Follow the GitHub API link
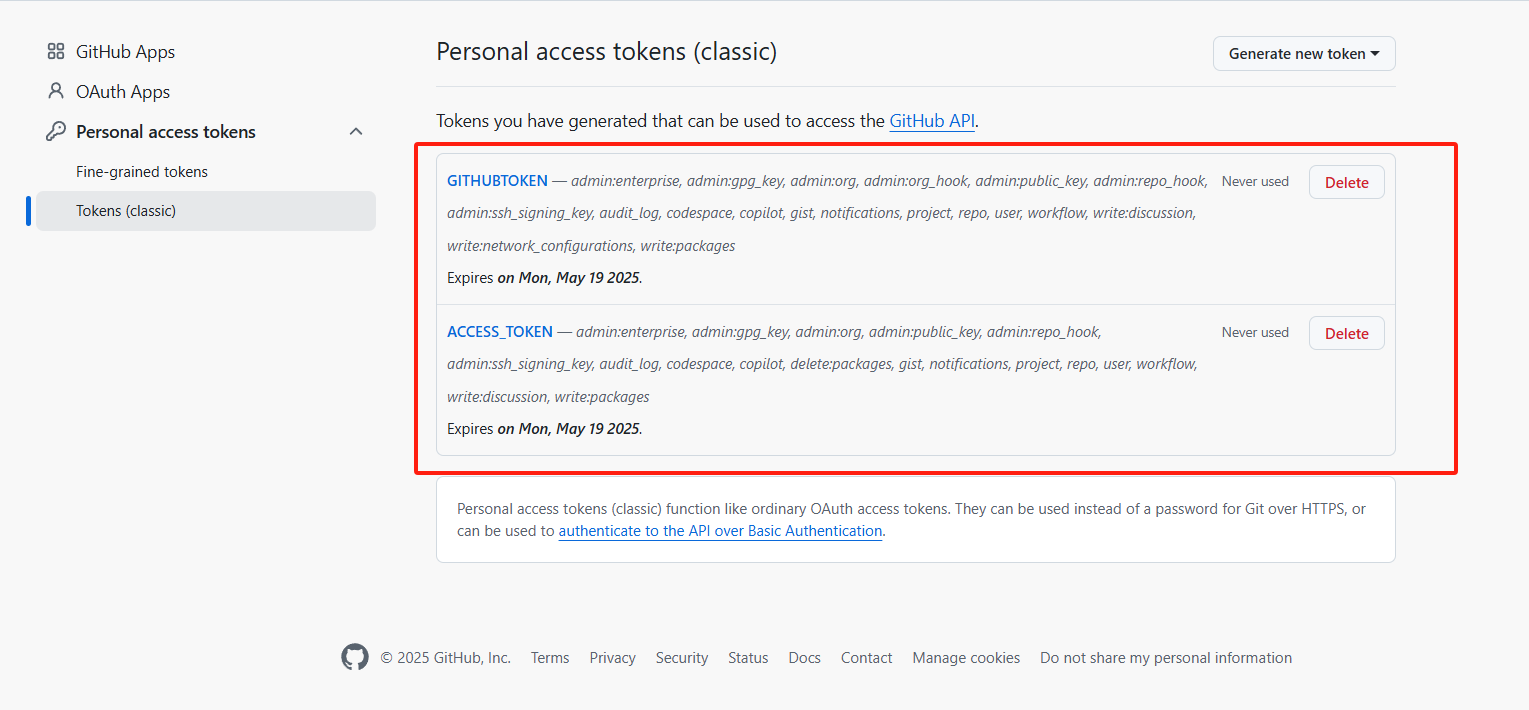 [x=931, y=121]
